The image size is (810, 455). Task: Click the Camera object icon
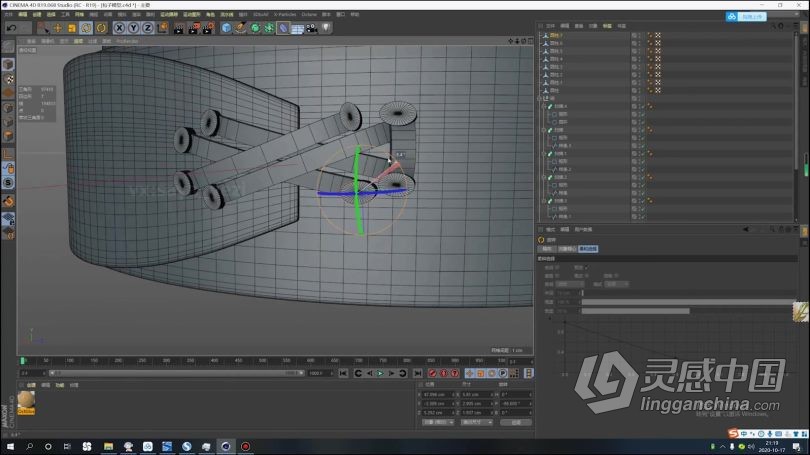click(311, 28)
